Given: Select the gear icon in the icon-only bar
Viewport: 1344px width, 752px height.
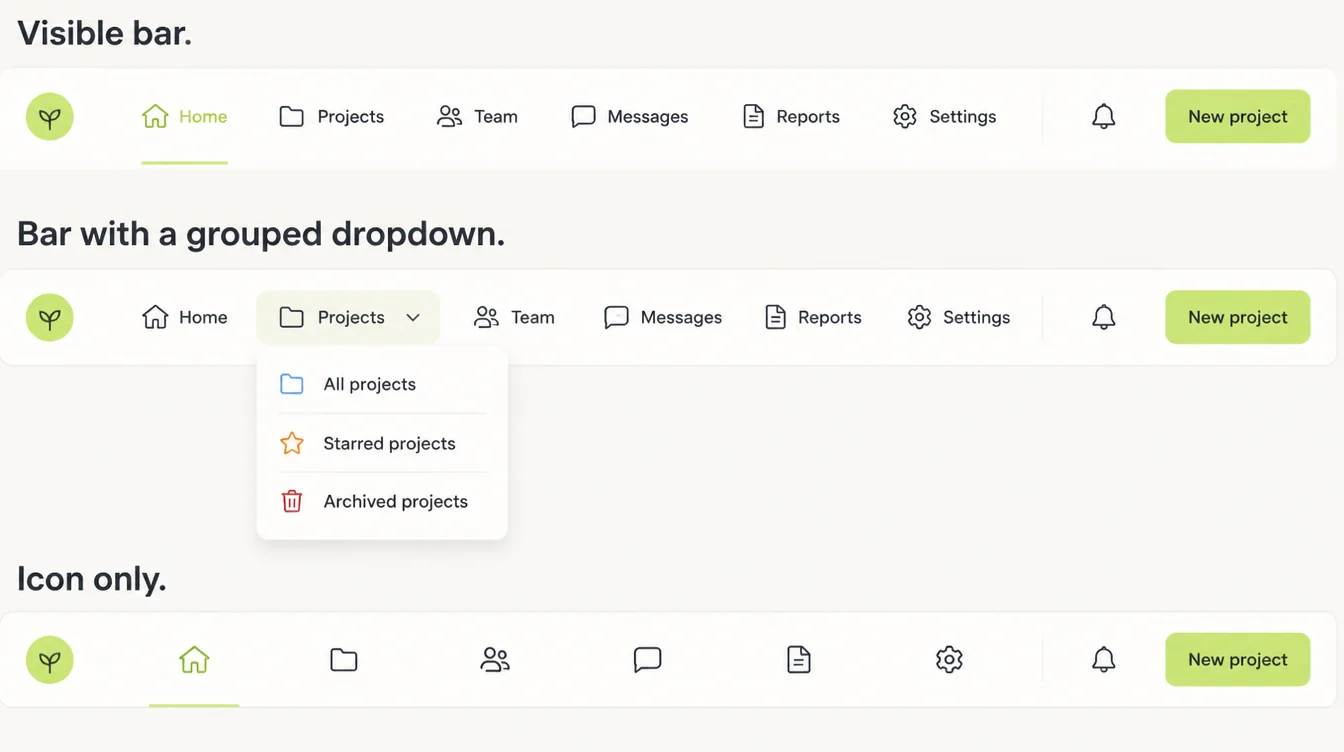Looking at the screenshot, I should tap(949, 660).
